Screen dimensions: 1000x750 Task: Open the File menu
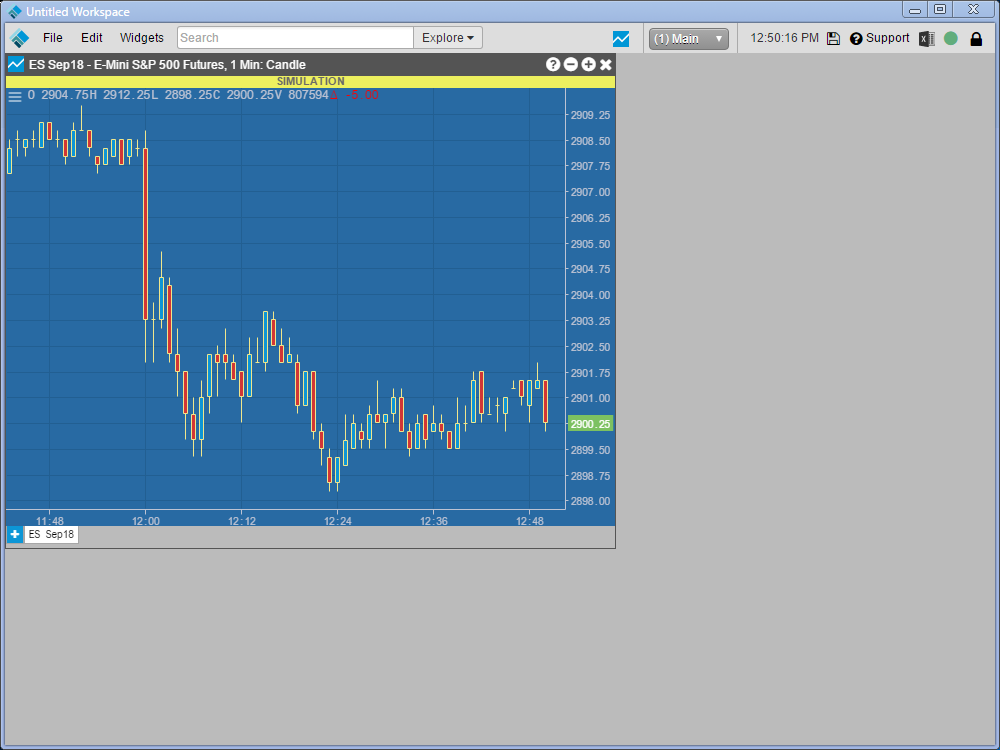tap(52, 38)
